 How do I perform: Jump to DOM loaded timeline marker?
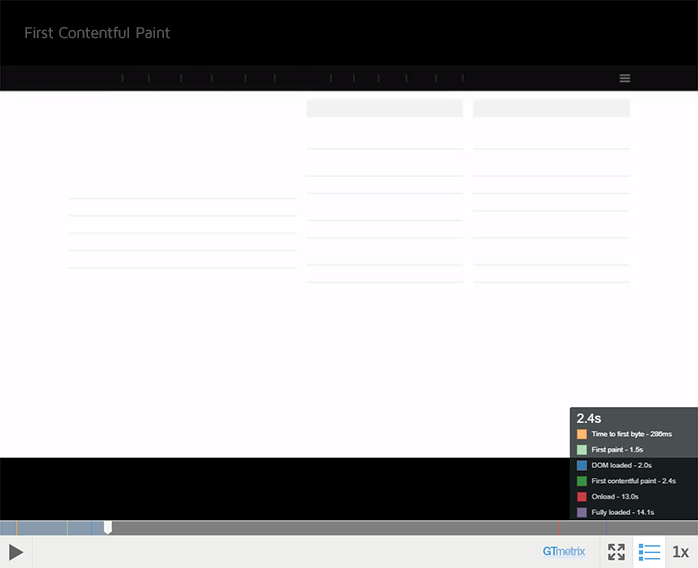click(92, 528)
